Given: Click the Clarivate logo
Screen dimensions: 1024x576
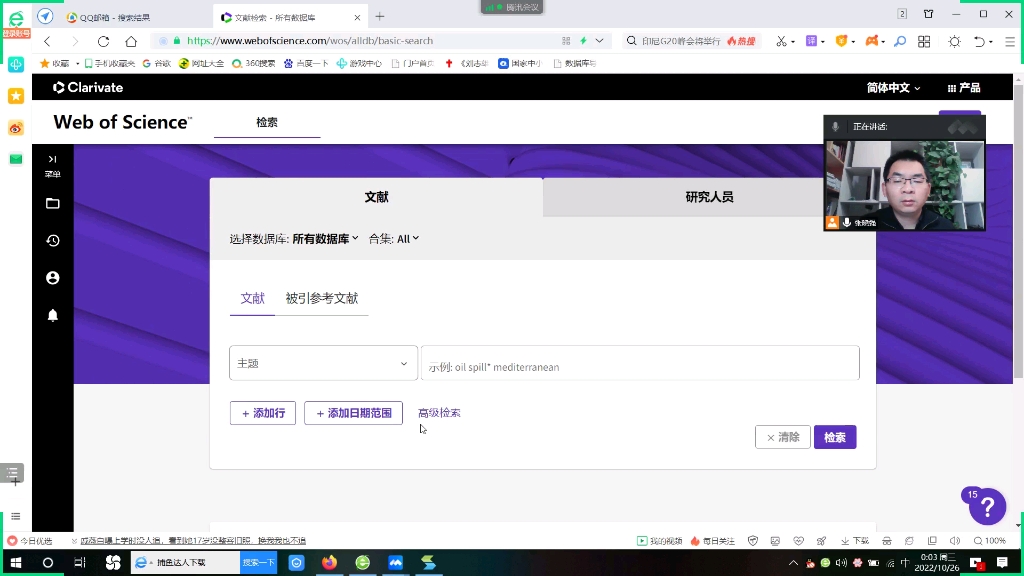Looking at the screenshot, I should tap(88, 87).
